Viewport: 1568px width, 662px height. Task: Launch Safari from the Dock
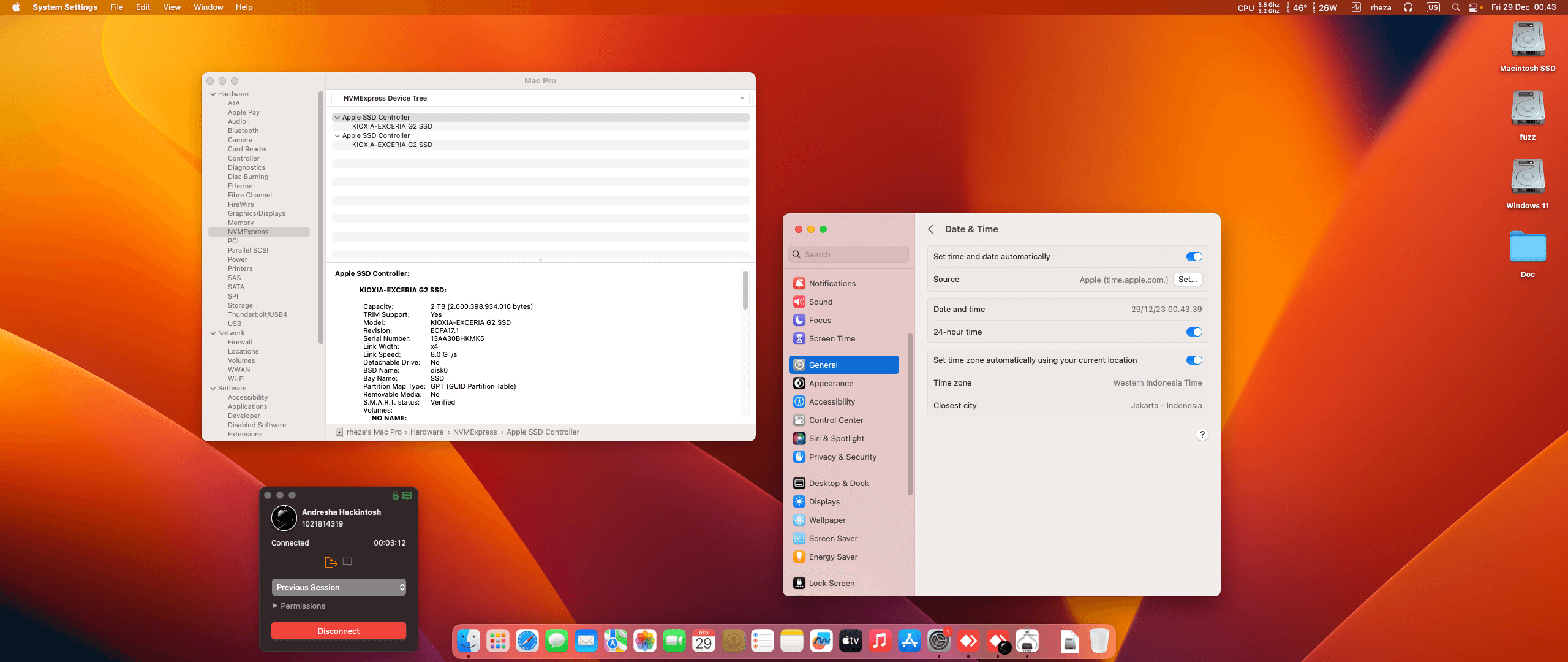527,641
